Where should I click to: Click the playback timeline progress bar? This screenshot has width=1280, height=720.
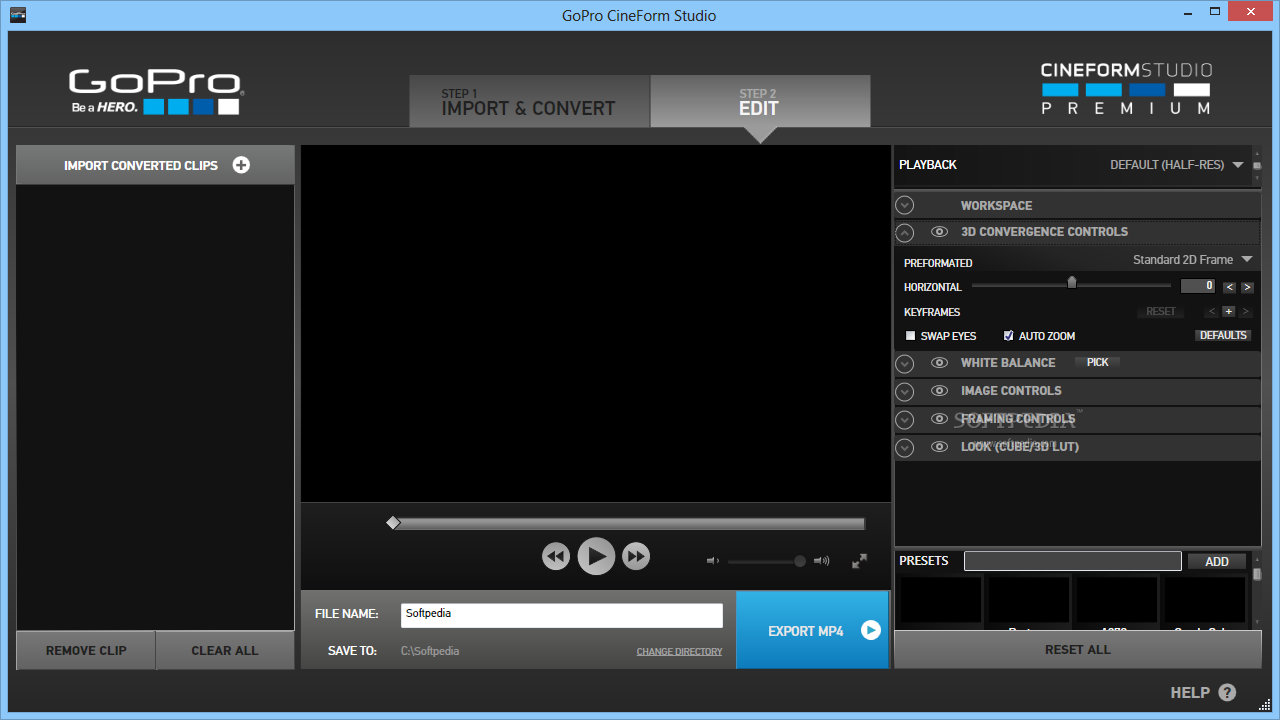coord(628,523)
